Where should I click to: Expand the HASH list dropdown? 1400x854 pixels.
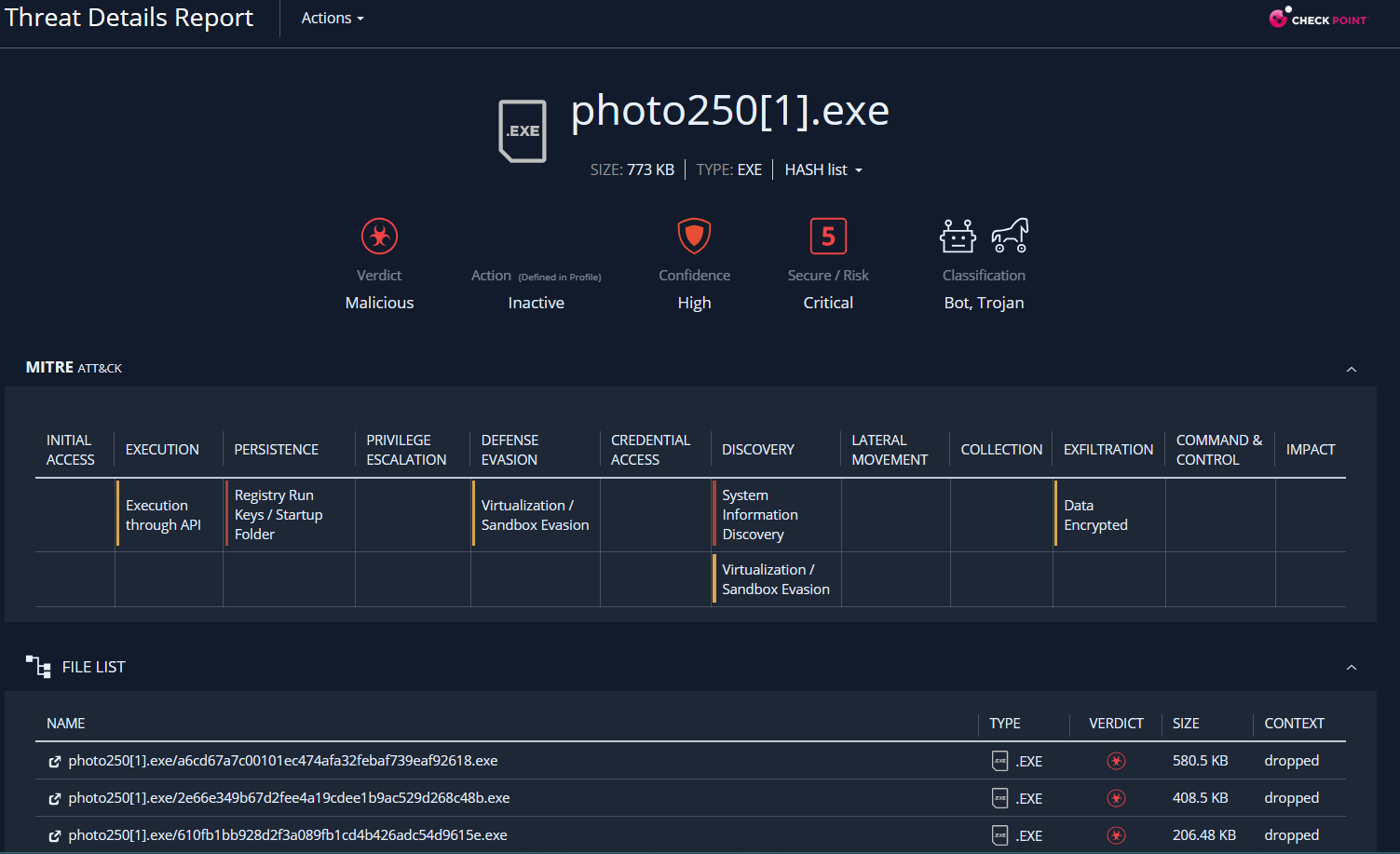[x=823, y=169]
